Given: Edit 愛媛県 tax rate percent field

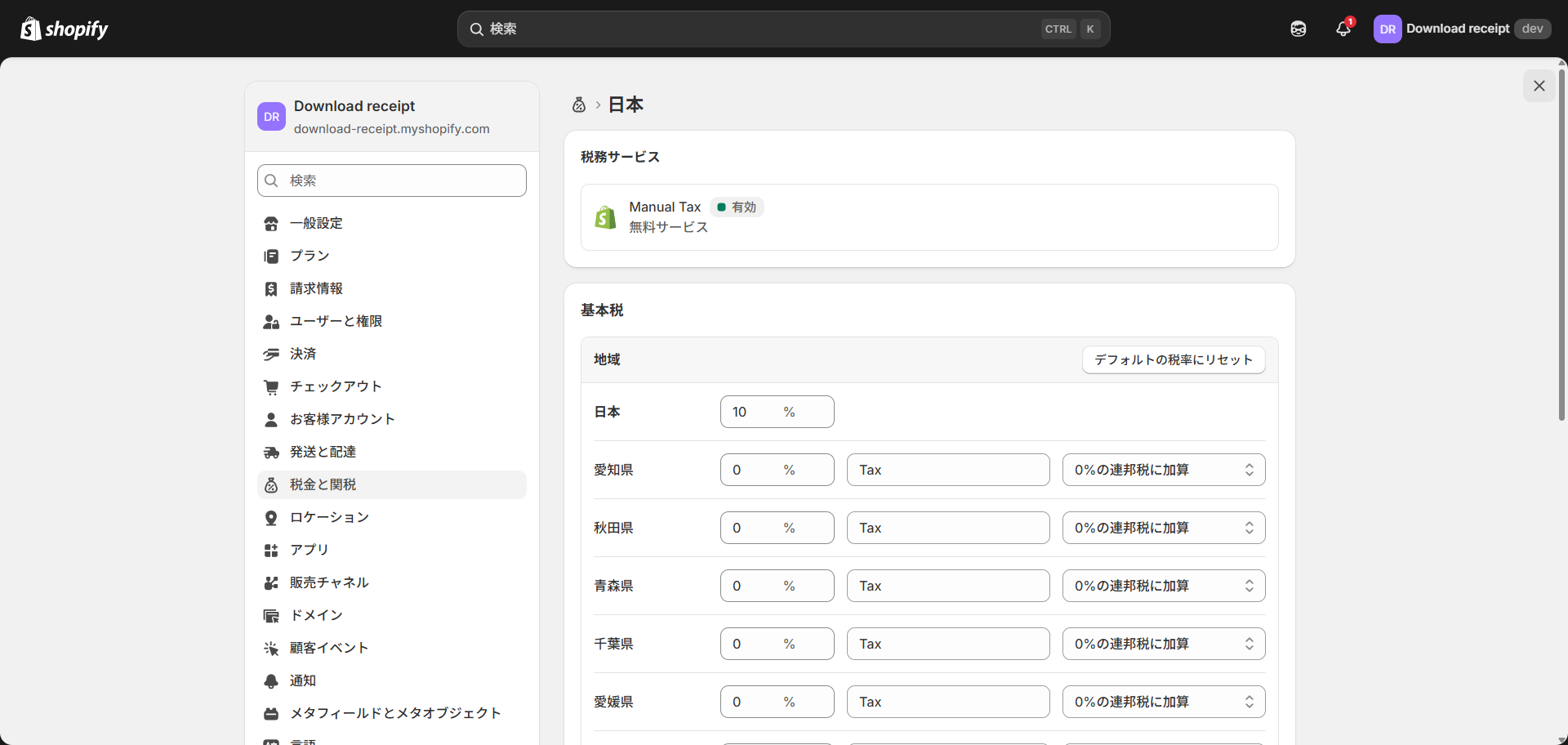Looking at the screenshot, I should click(x=777, y=702).
